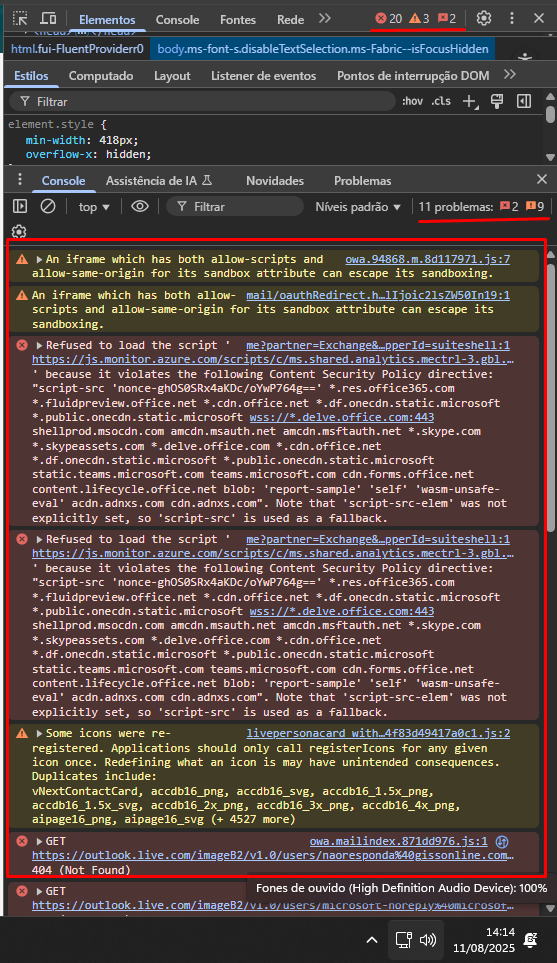Expand the Some icons were re-registered warning

point(39,734)
